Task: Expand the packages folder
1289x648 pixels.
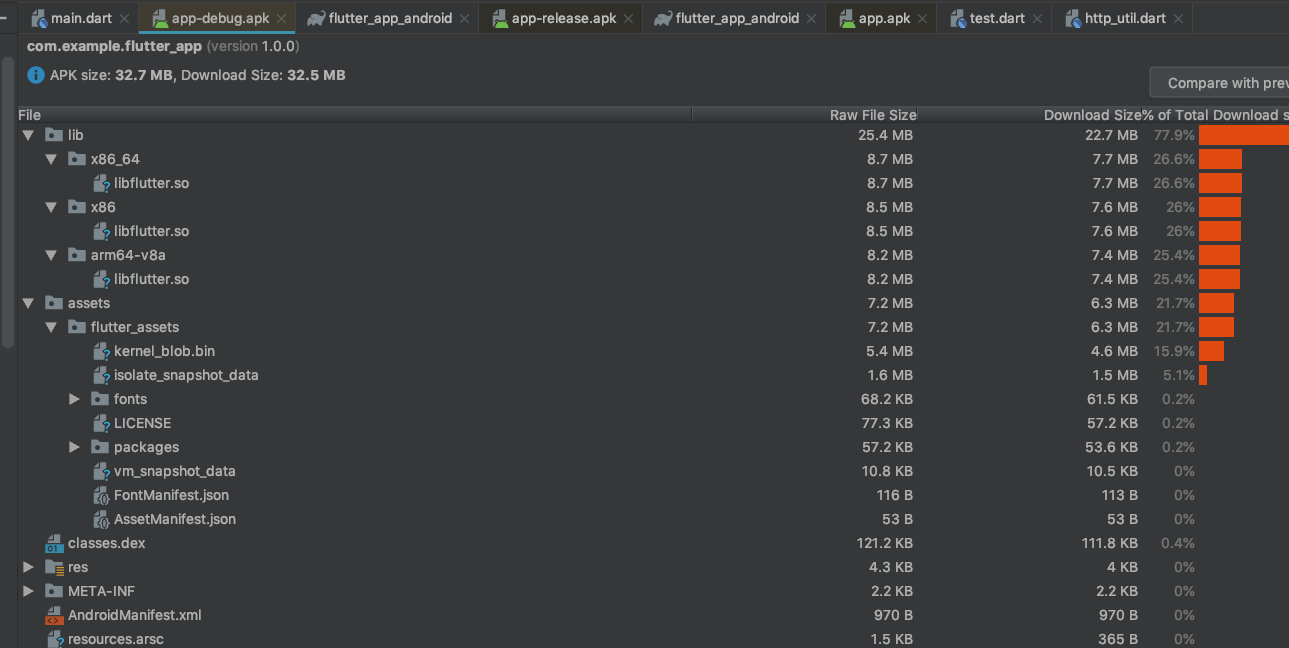Action: click(x=74, y=447)
